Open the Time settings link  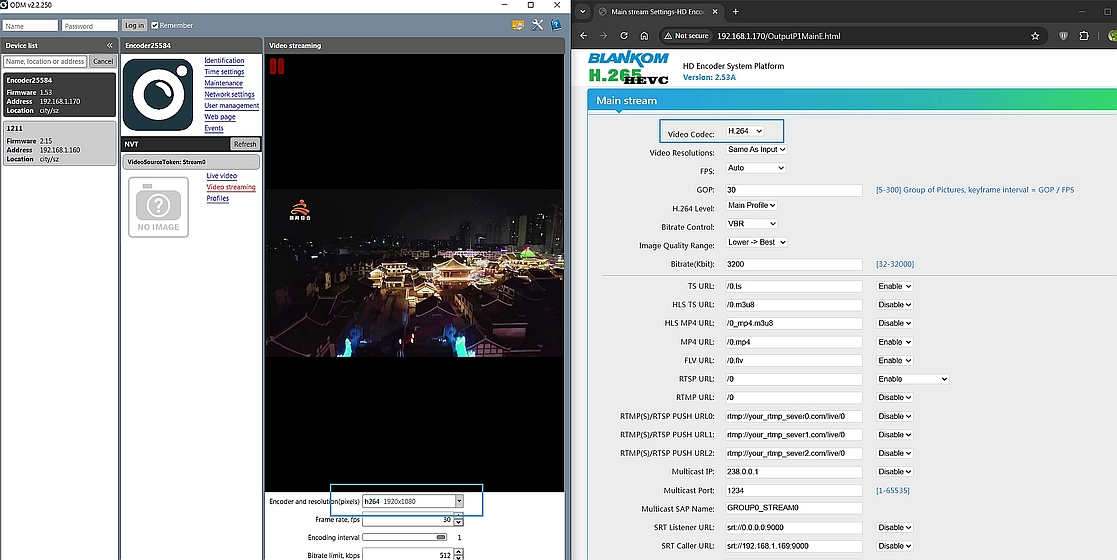[224, 72]
